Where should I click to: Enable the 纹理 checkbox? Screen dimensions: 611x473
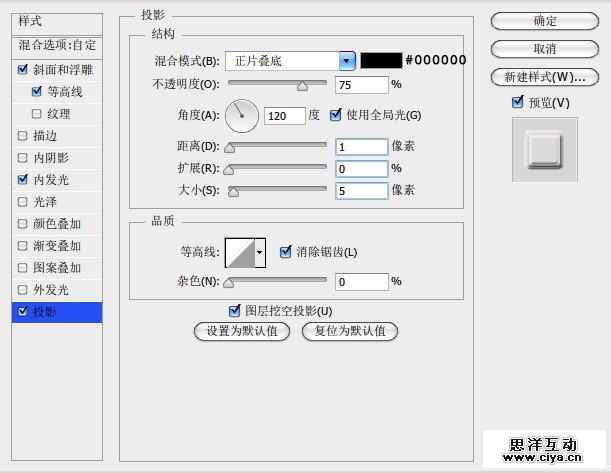click(x=36, y=114)
